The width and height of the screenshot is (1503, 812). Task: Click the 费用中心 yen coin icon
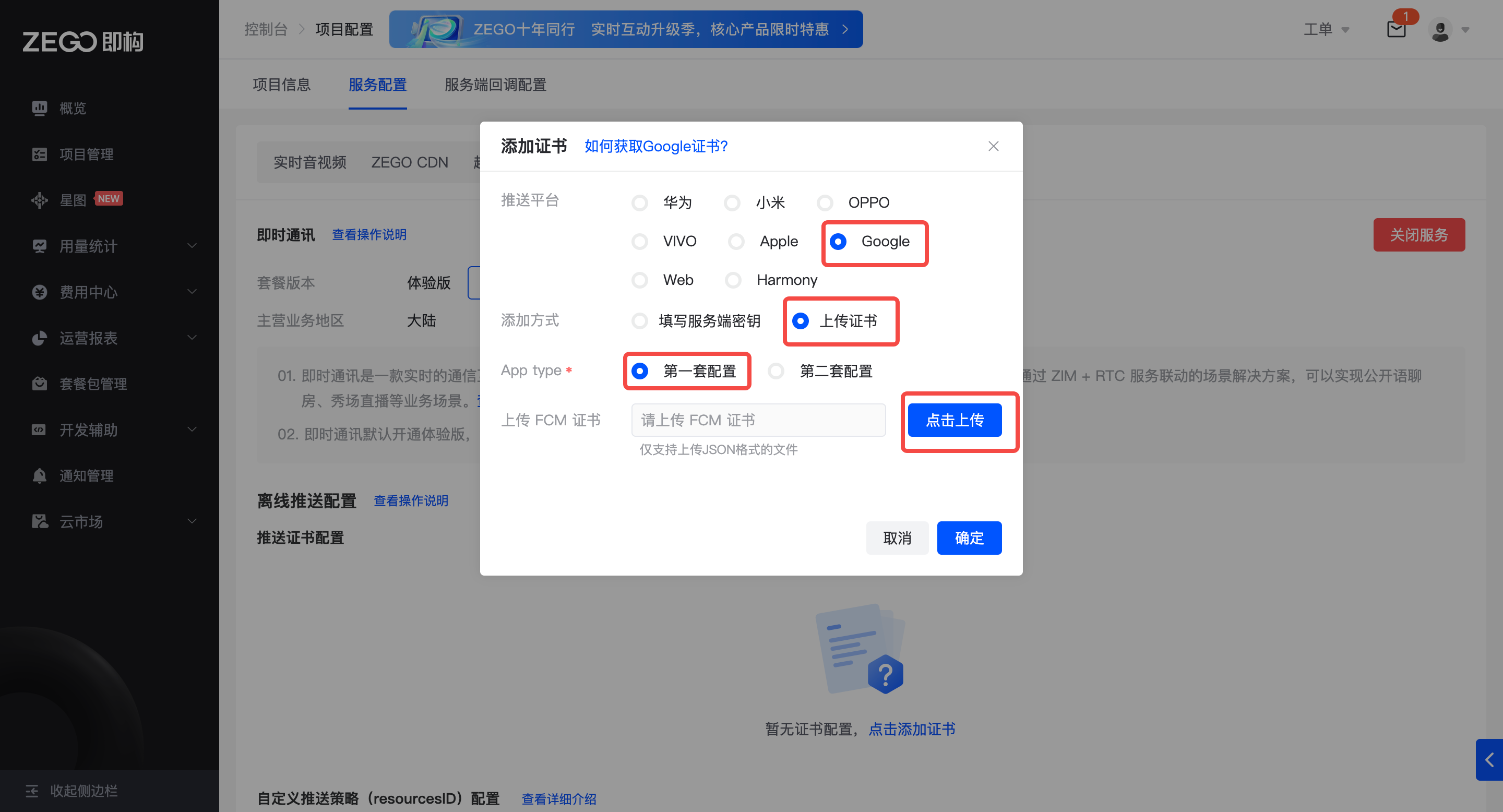coord(39,292)
